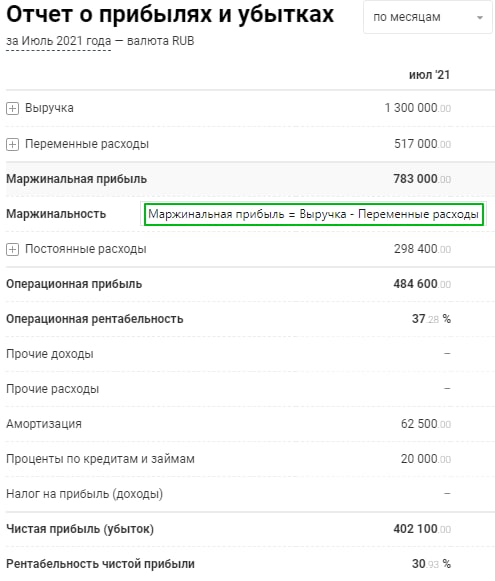495x581 pixels.
Task: Click the Рентабельность чистой прибыли label
Action: 100,564
